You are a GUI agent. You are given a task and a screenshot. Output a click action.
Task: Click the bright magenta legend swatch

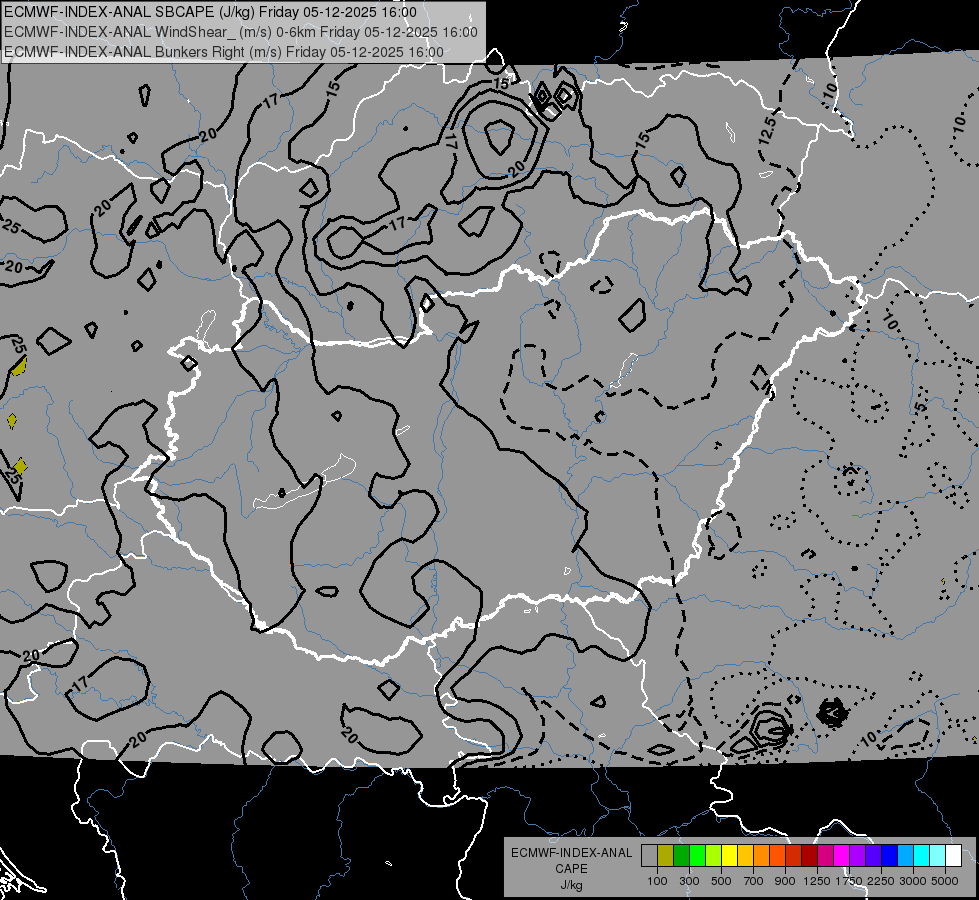[x=842, y=856]
